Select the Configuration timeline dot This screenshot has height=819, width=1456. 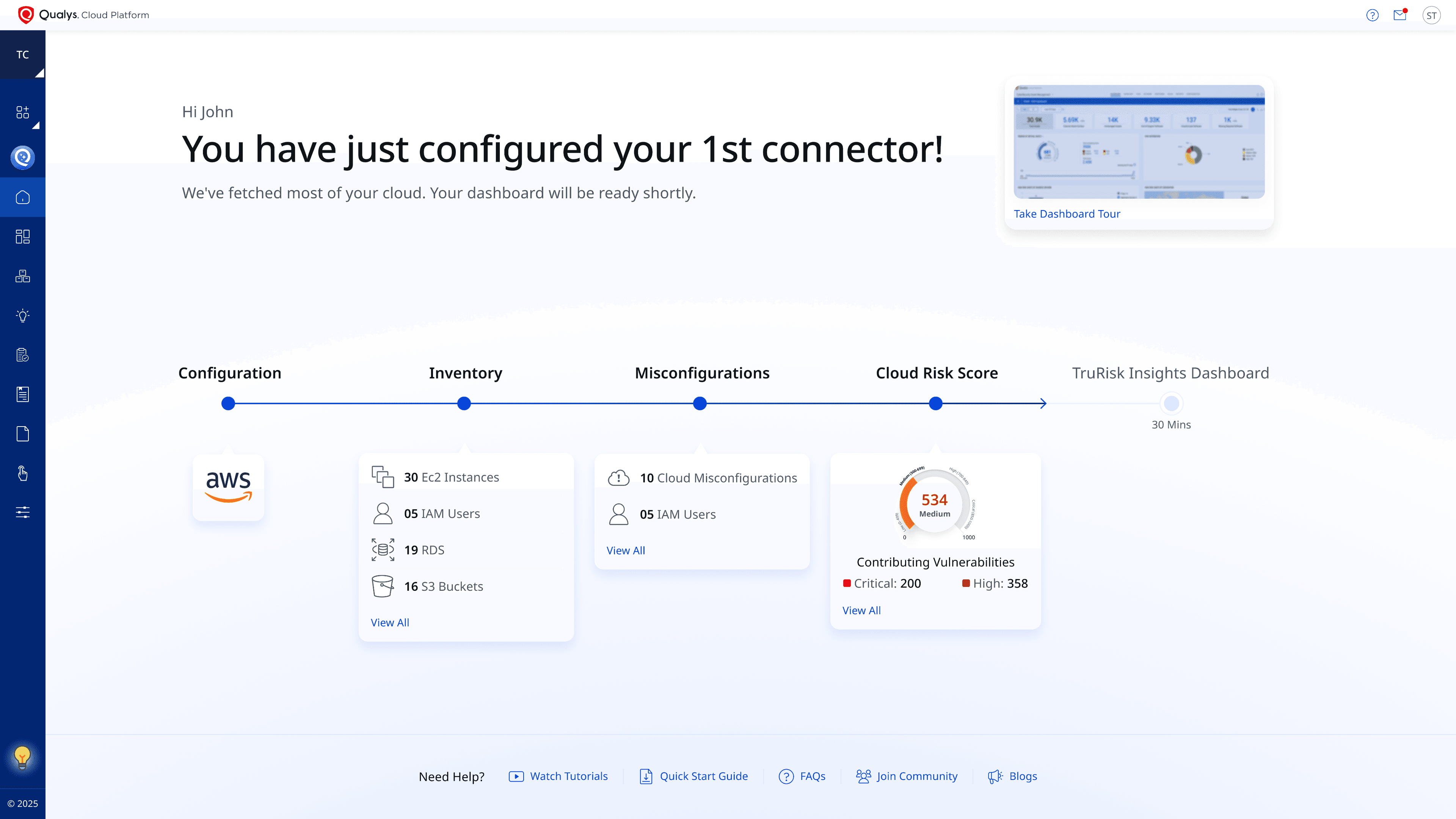[x=228, y=403]
